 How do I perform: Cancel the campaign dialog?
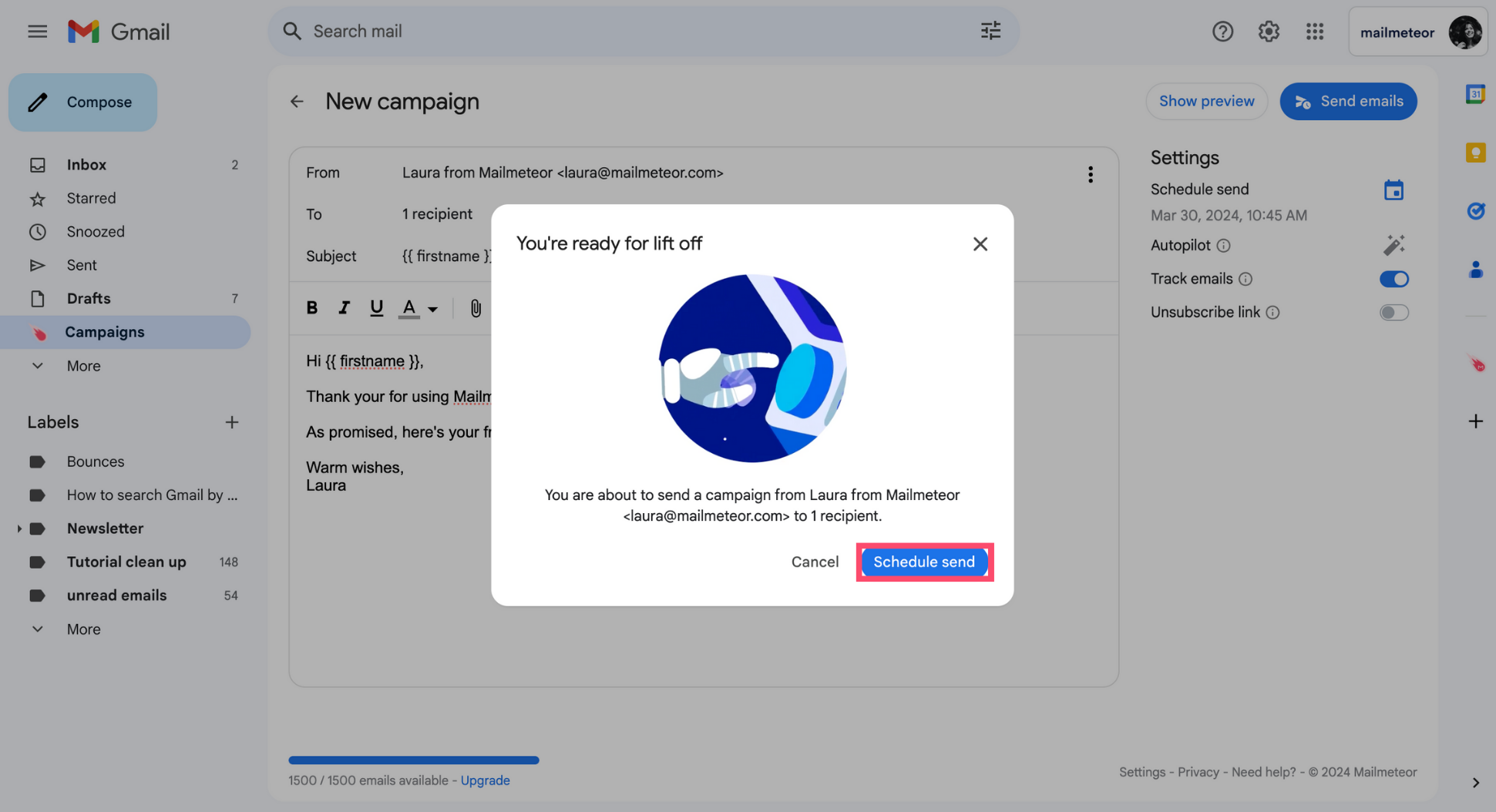[815, 562]
